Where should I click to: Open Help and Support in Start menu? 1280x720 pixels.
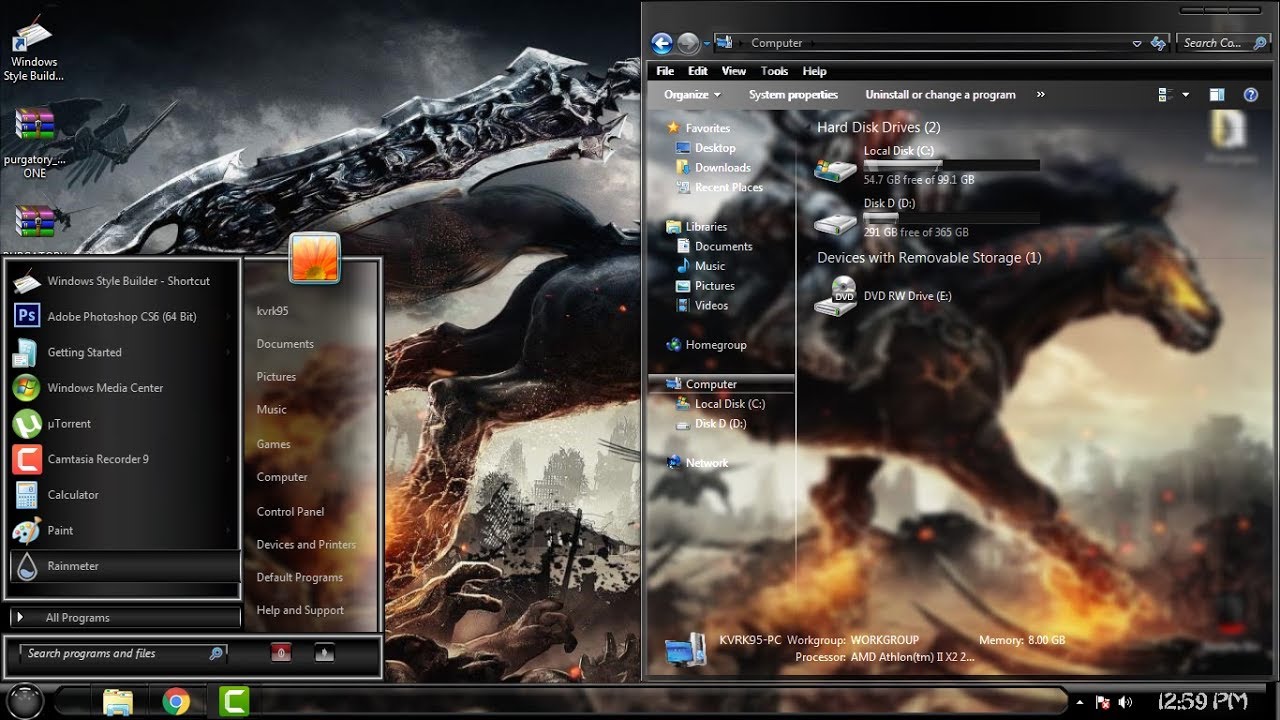coord(300,611)
